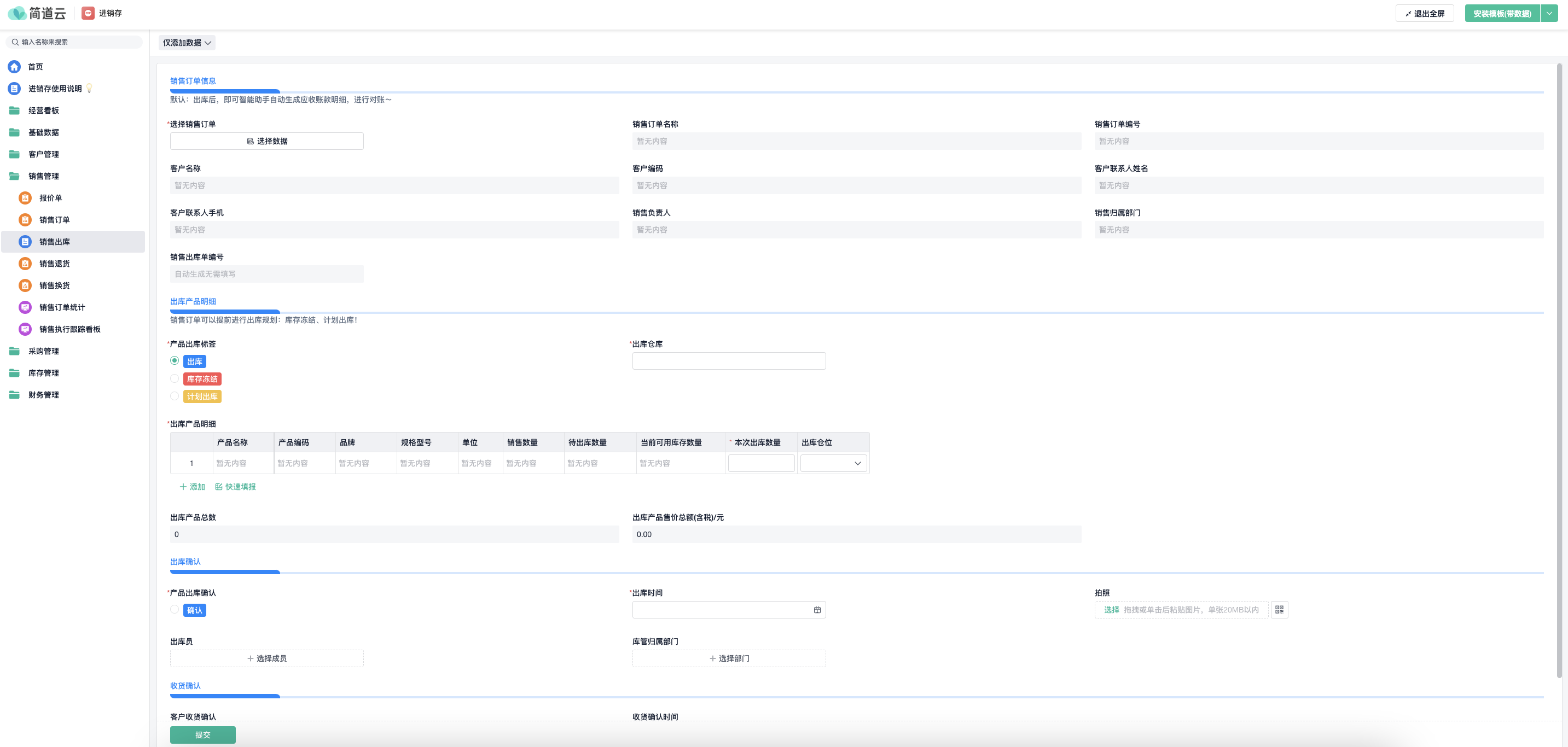Click the calendar icon in 出库时间 field

pos(817,610)
